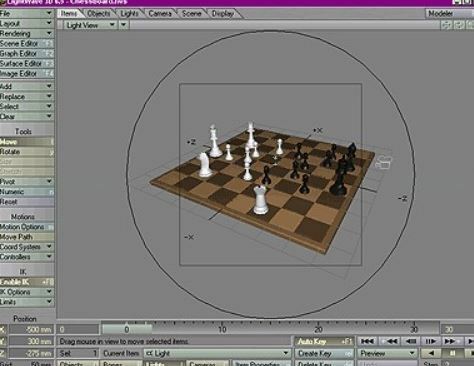Switch to the Scene tab
The width and height of the screenshot is (474, 366).
(x=191, y=14)
